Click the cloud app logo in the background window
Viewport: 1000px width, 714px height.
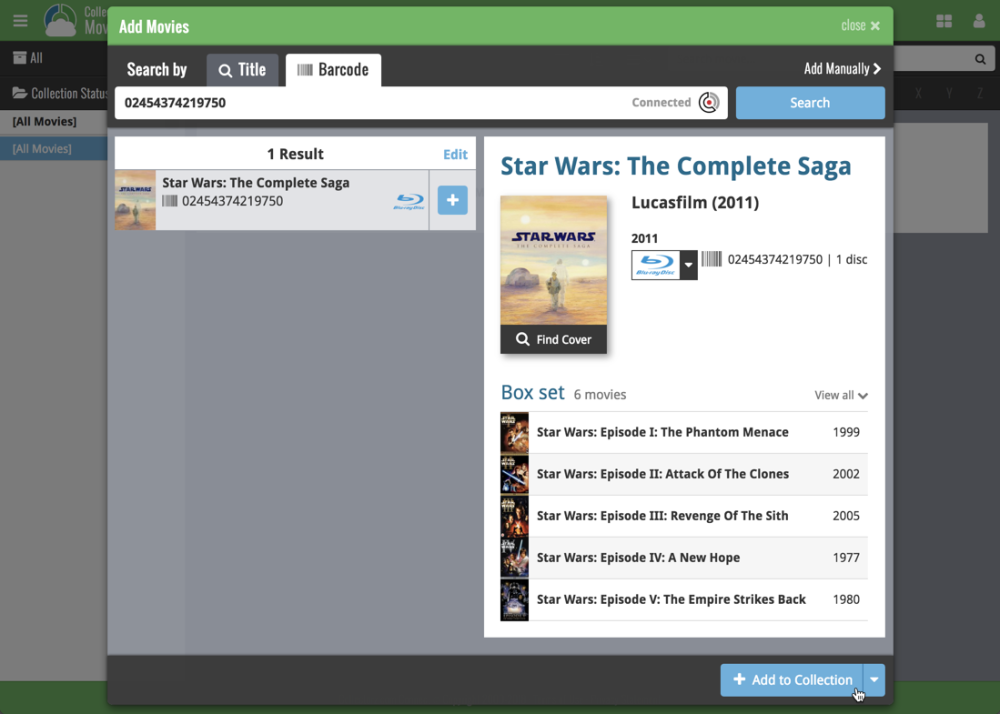pos(61,20)
